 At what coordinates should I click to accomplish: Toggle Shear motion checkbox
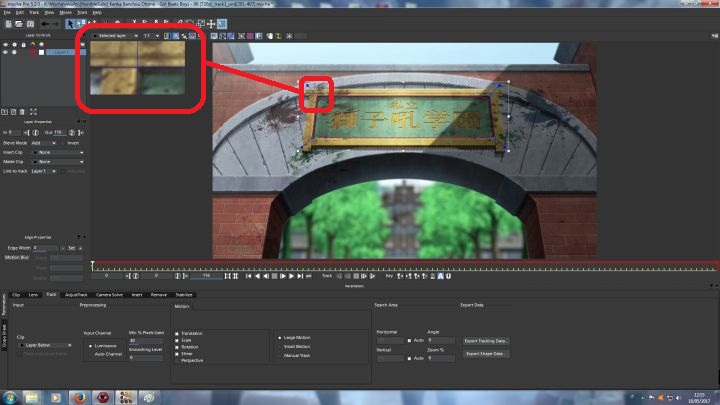pyautogui.click(x=177, y=354)
